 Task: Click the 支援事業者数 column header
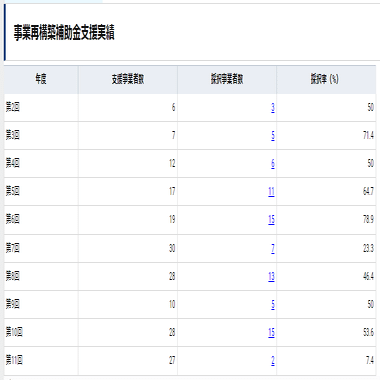pos(128,79)
